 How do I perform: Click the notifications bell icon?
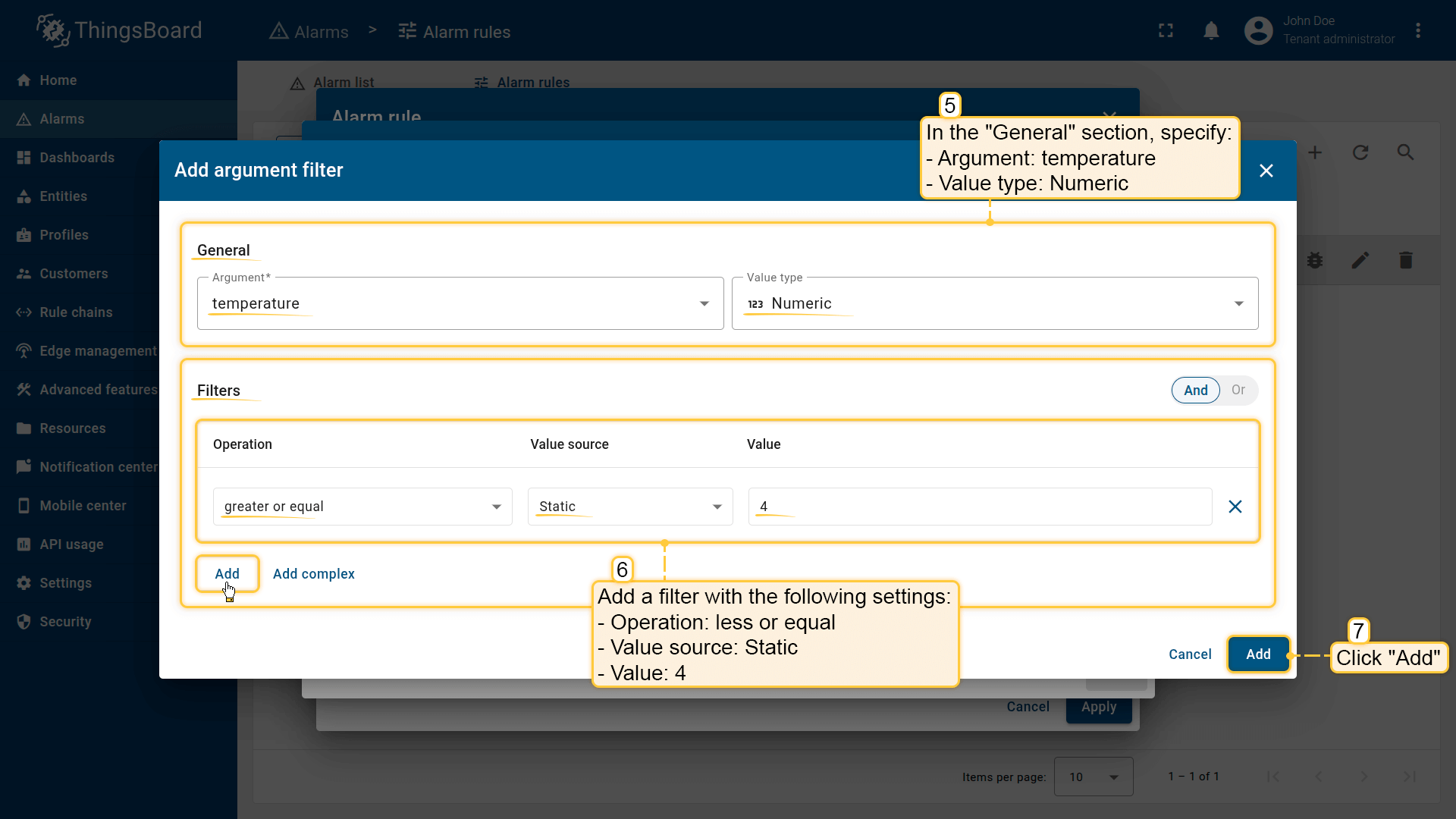(x=1211, y=31)
